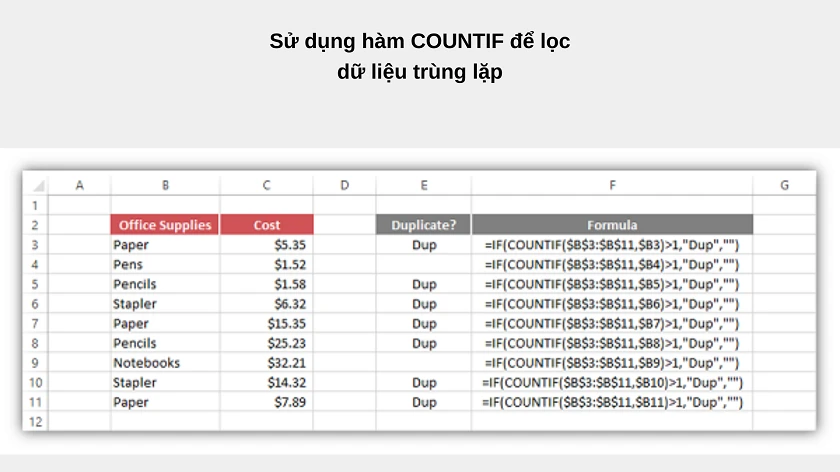Screen dimensions: 840x472
Task: Click the $5.35 cost cell
Action: click(x=266, y=245)
